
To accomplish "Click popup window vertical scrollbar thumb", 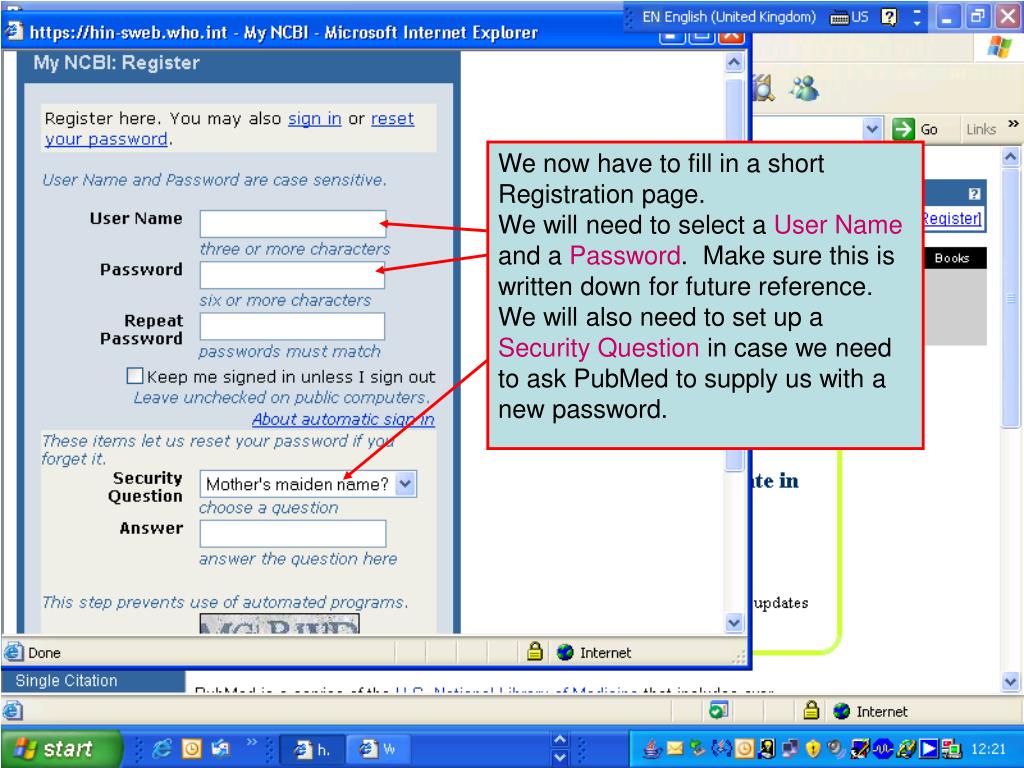I will (x=734, y=274).
